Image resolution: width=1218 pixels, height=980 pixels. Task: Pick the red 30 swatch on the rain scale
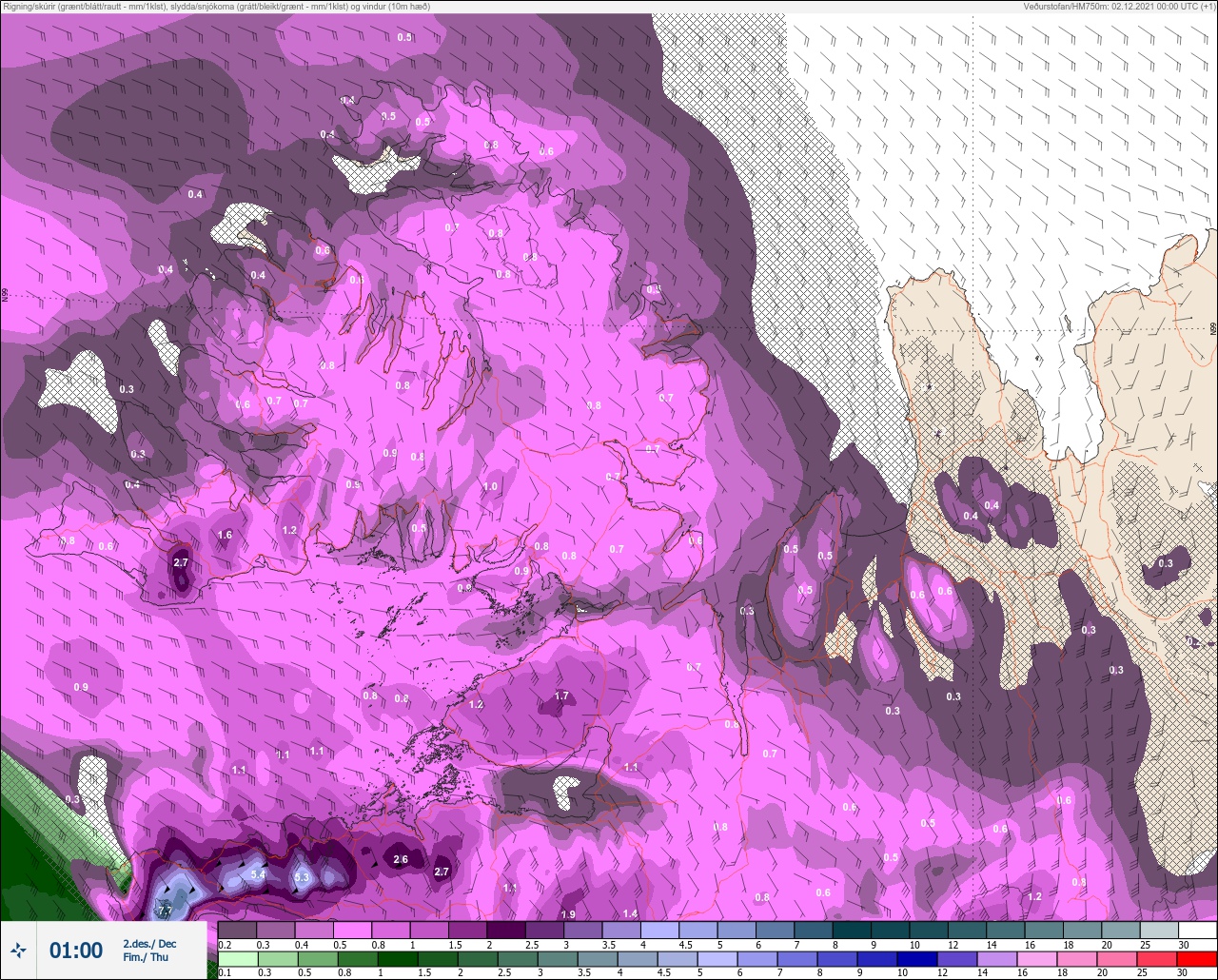coord(1197,958)
